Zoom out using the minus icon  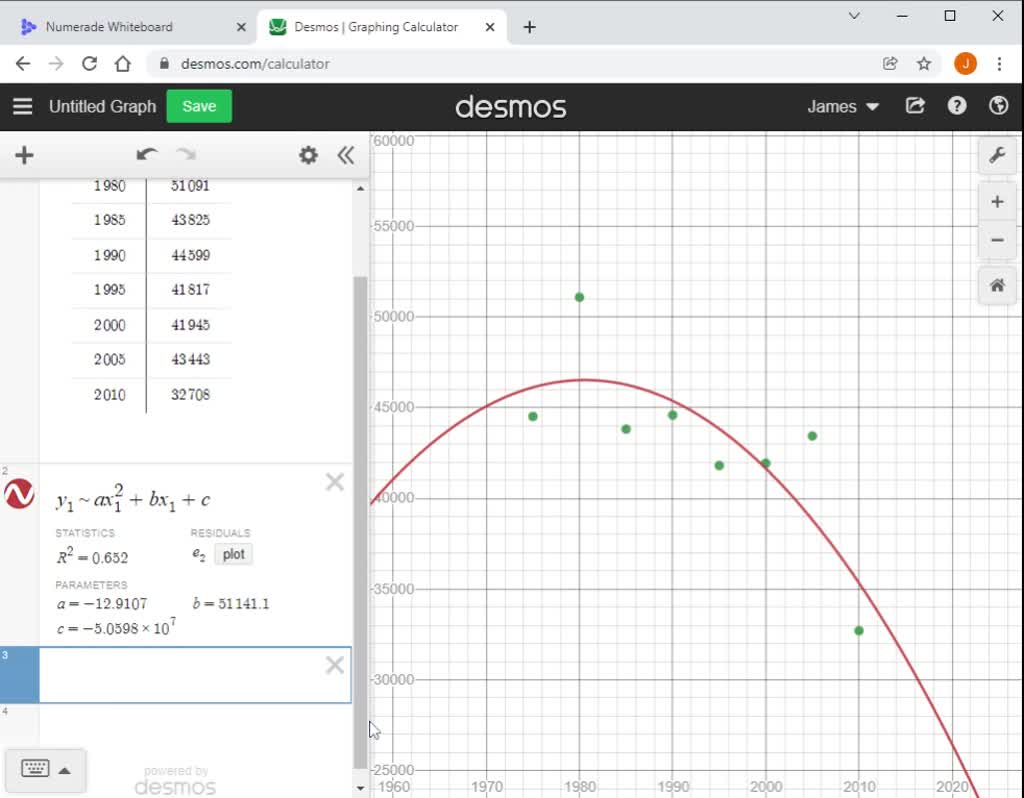click(996, 240)
